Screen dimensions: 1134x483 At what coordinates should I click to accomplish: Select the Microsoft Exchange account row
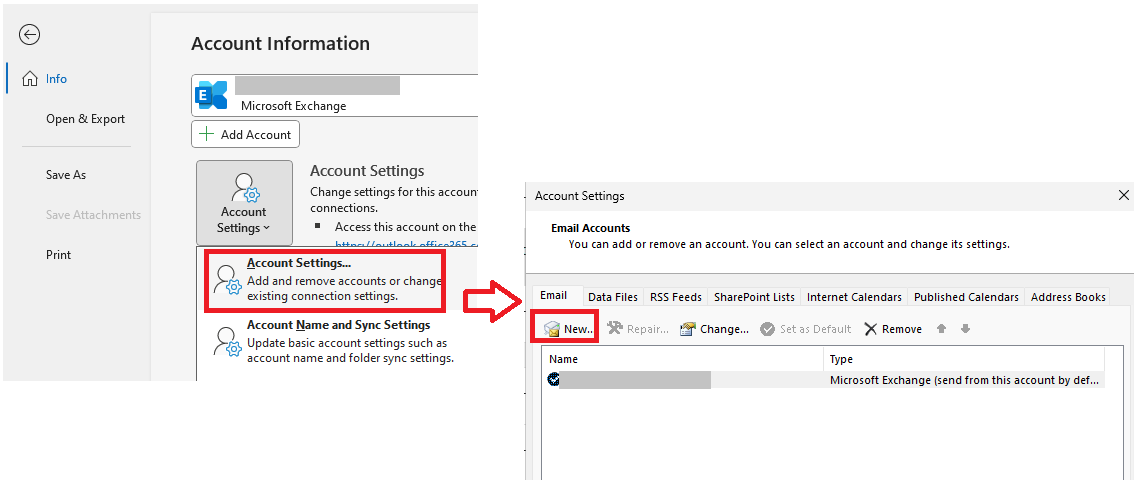pos(823,380)
